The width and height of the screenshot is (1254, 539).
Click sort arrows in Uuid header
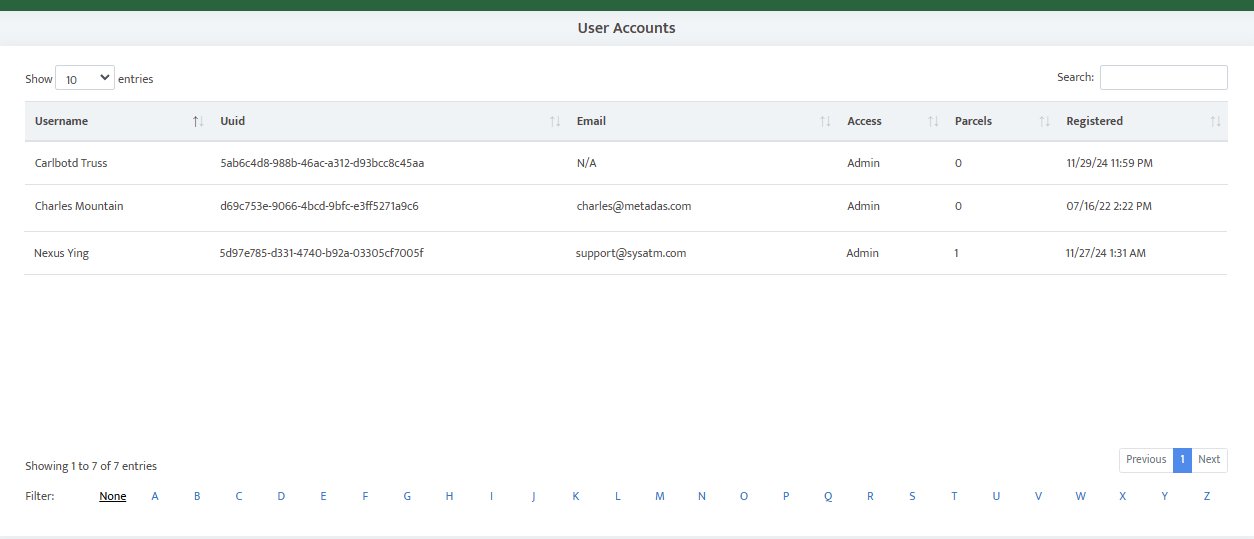pos(555,121)
